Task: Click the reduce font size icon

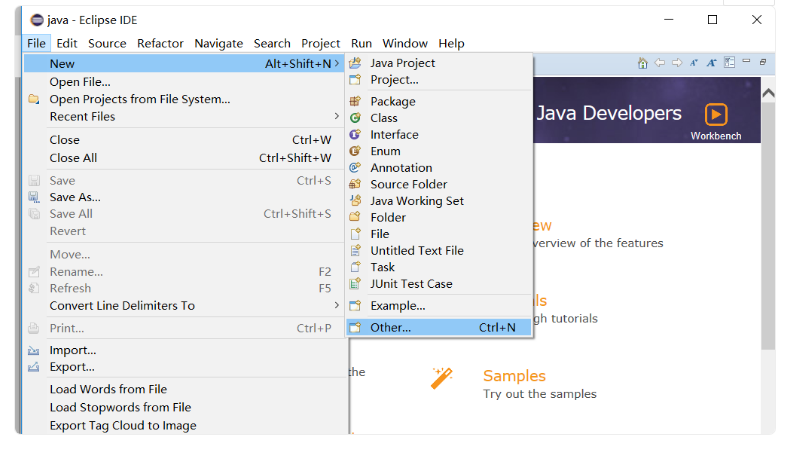Action: pos(694,63)
